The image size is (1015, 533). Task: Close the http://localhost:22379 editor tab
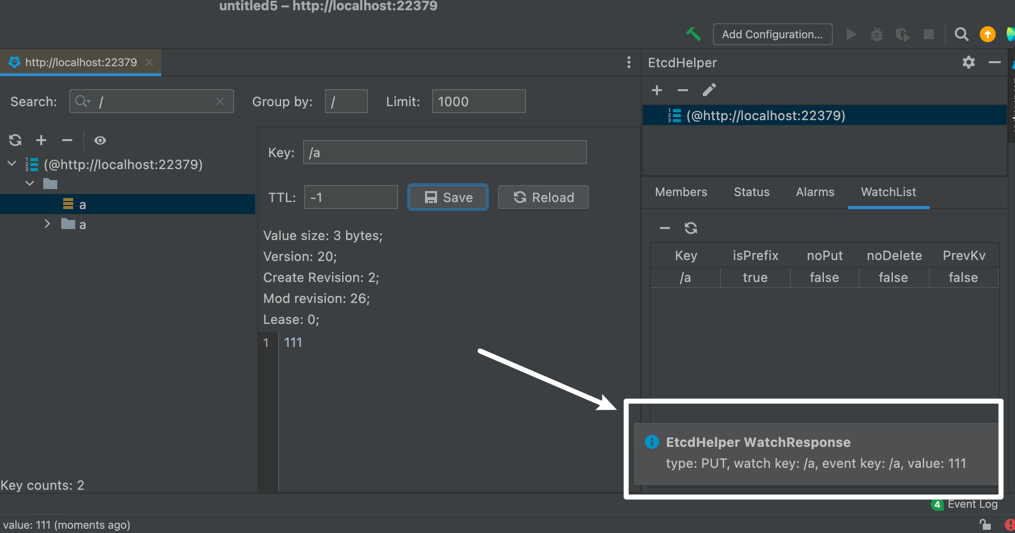point(150,62)
